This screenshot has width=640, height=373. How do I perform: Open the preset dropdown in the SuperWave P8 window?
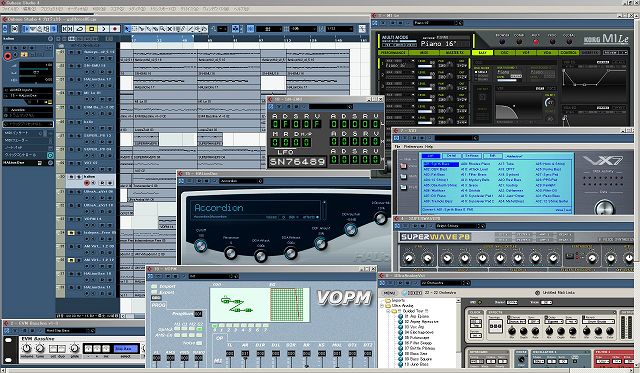460,226
